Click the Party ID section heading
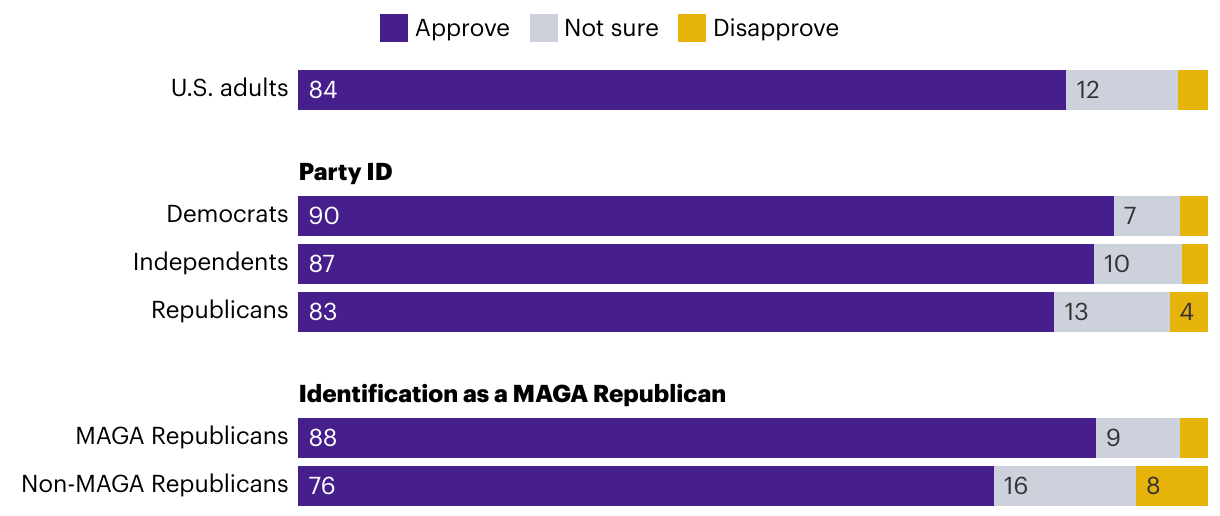 tap(346, 172)
